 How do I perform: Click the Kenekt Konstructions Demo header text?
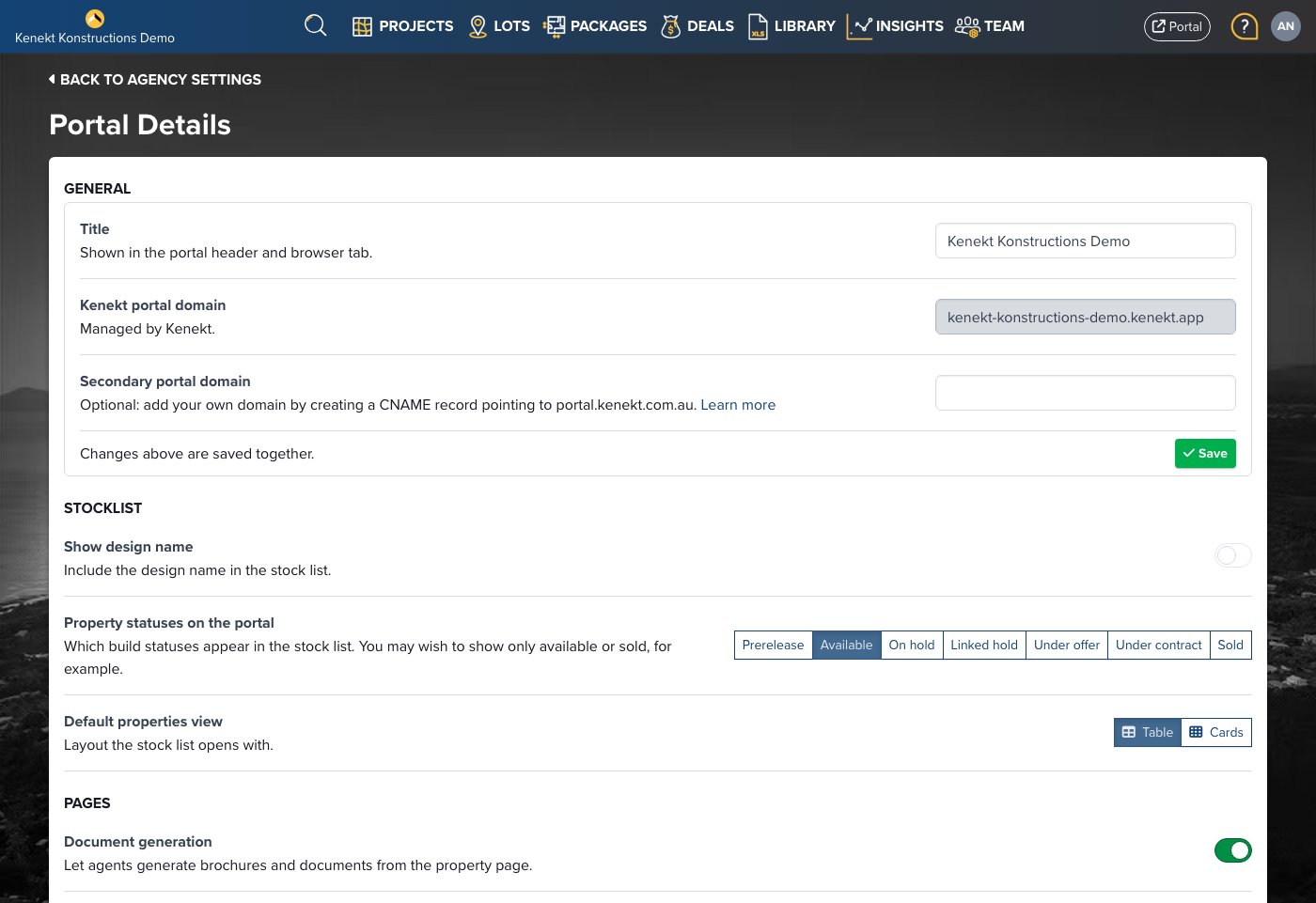(x=95, y=39)
